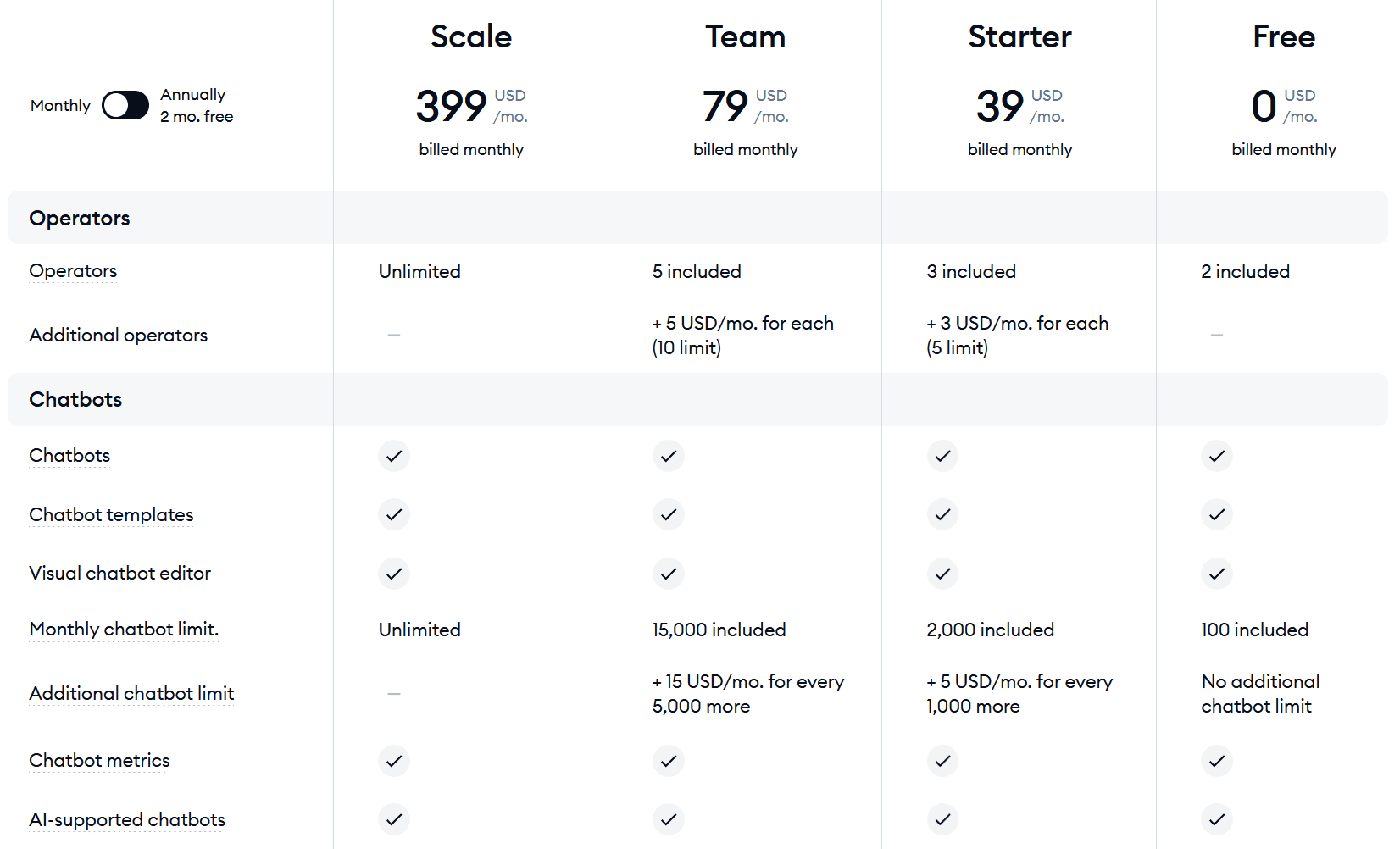Toggle Monthly/Annually billing switch

(125, 105)
